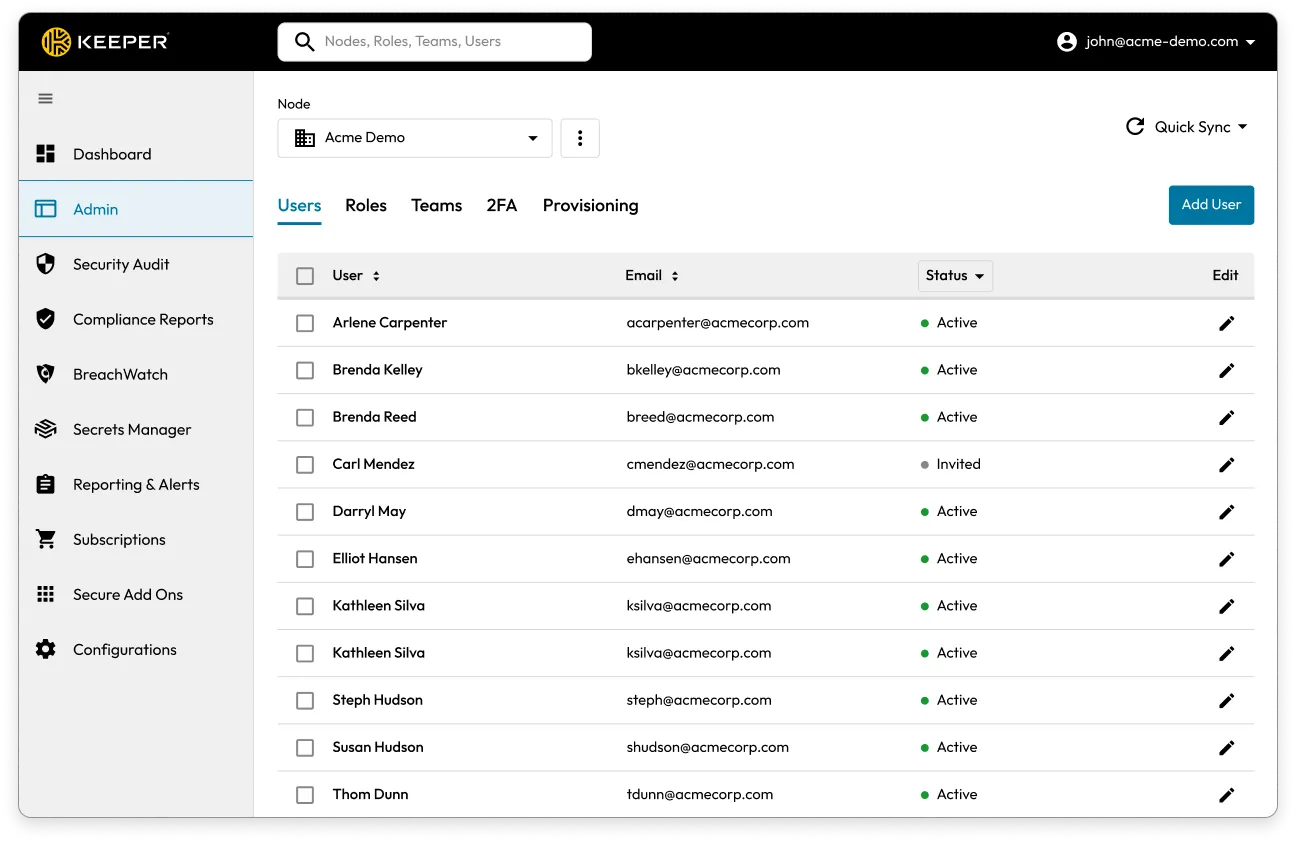Edit Darryl May with the pencil icon

click(x=1227, y=511)
